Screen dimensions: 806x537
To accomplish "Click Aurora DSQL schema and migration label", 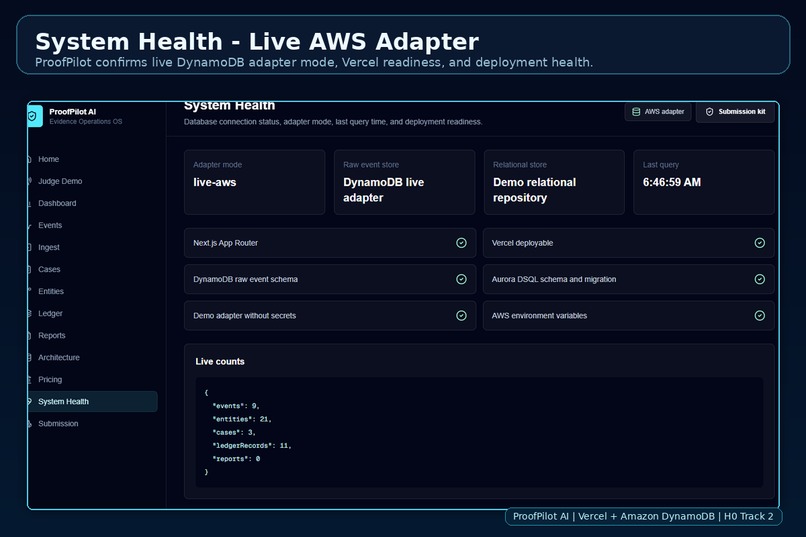I will [554, 280].
